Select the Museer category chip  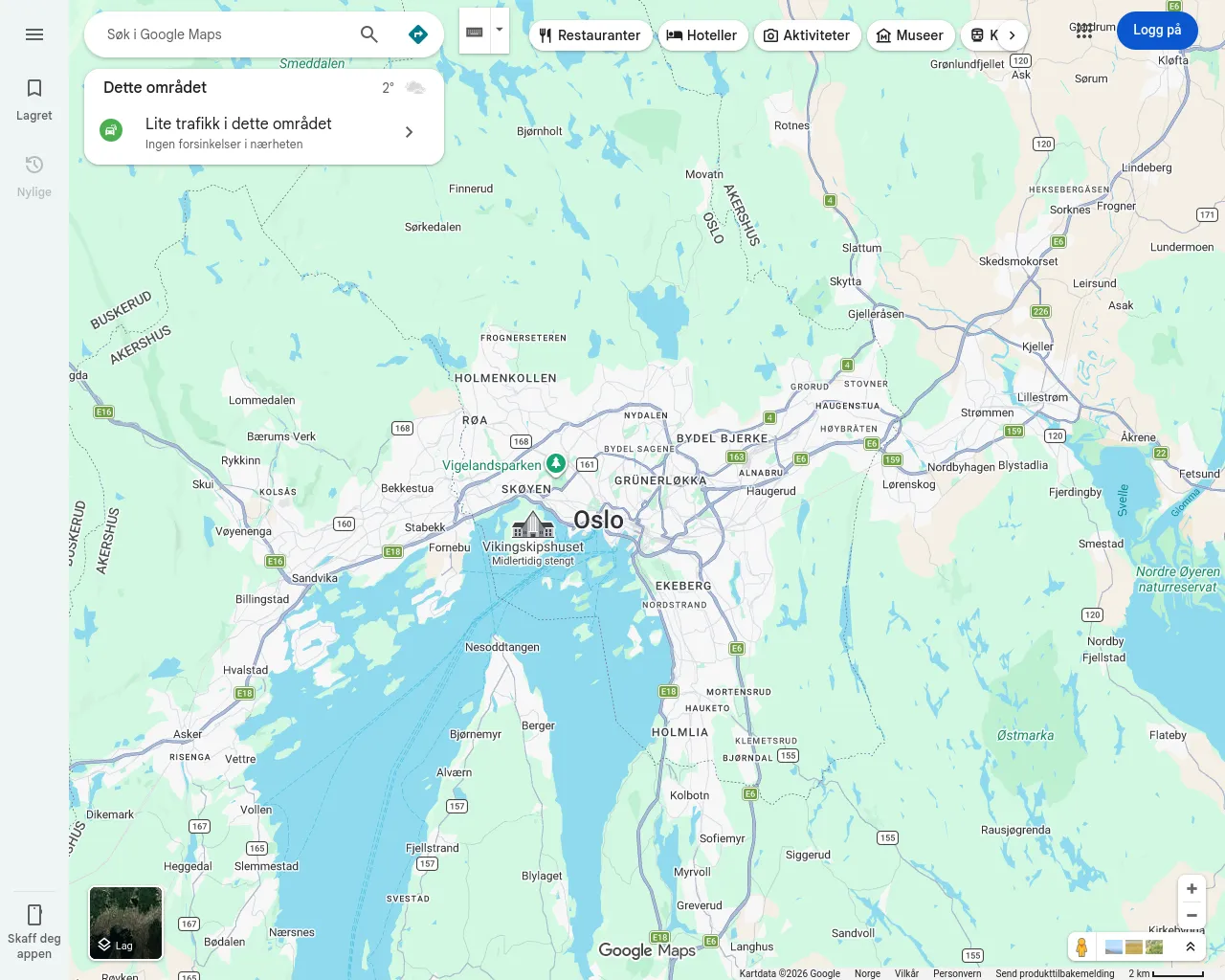tap(911, 35)
